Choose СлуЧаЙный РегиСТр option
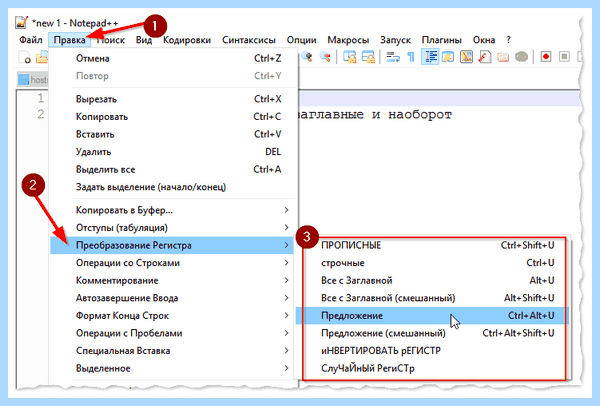Screen dimensions: 600x406 [x=434, y=368]
